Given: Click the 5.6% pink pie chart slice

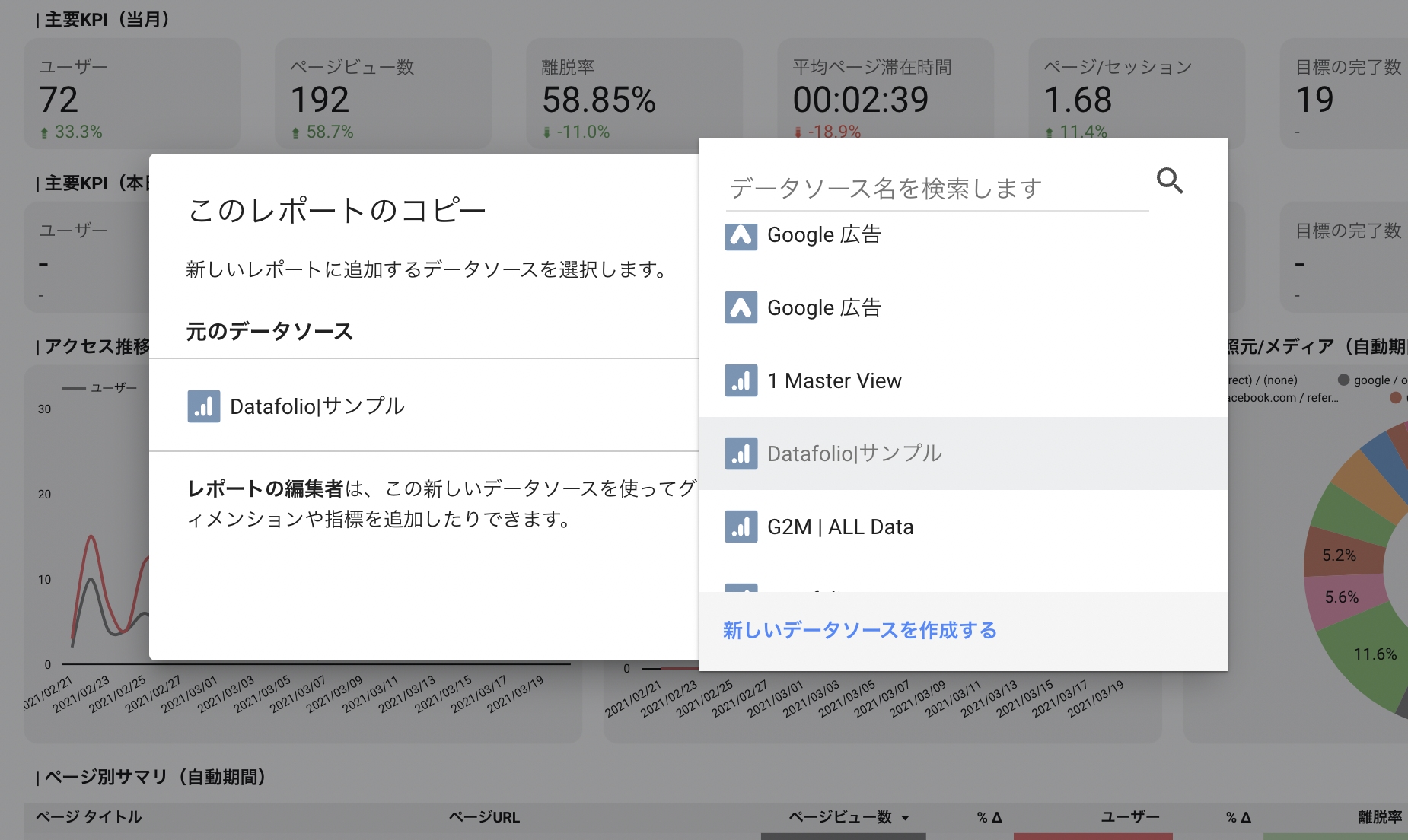Looking at the screenshot, I should (x=1341, y=598).
